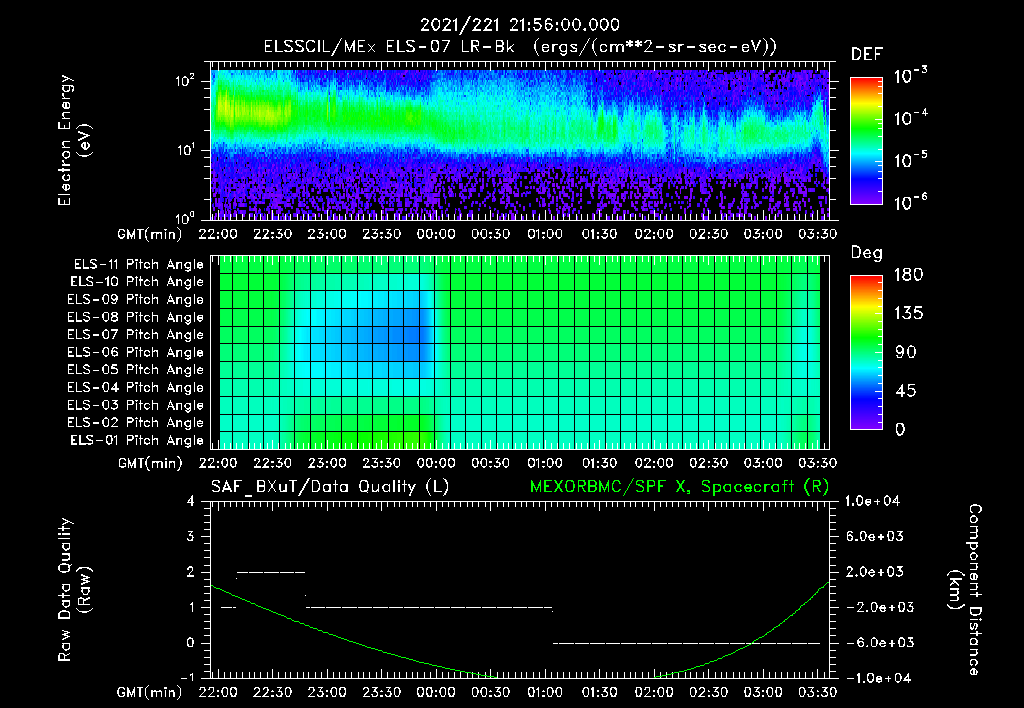Click the ELS-07 Pitch Angle row label
This screenshot has height=708, width=1024.
(x=136, y=334)
